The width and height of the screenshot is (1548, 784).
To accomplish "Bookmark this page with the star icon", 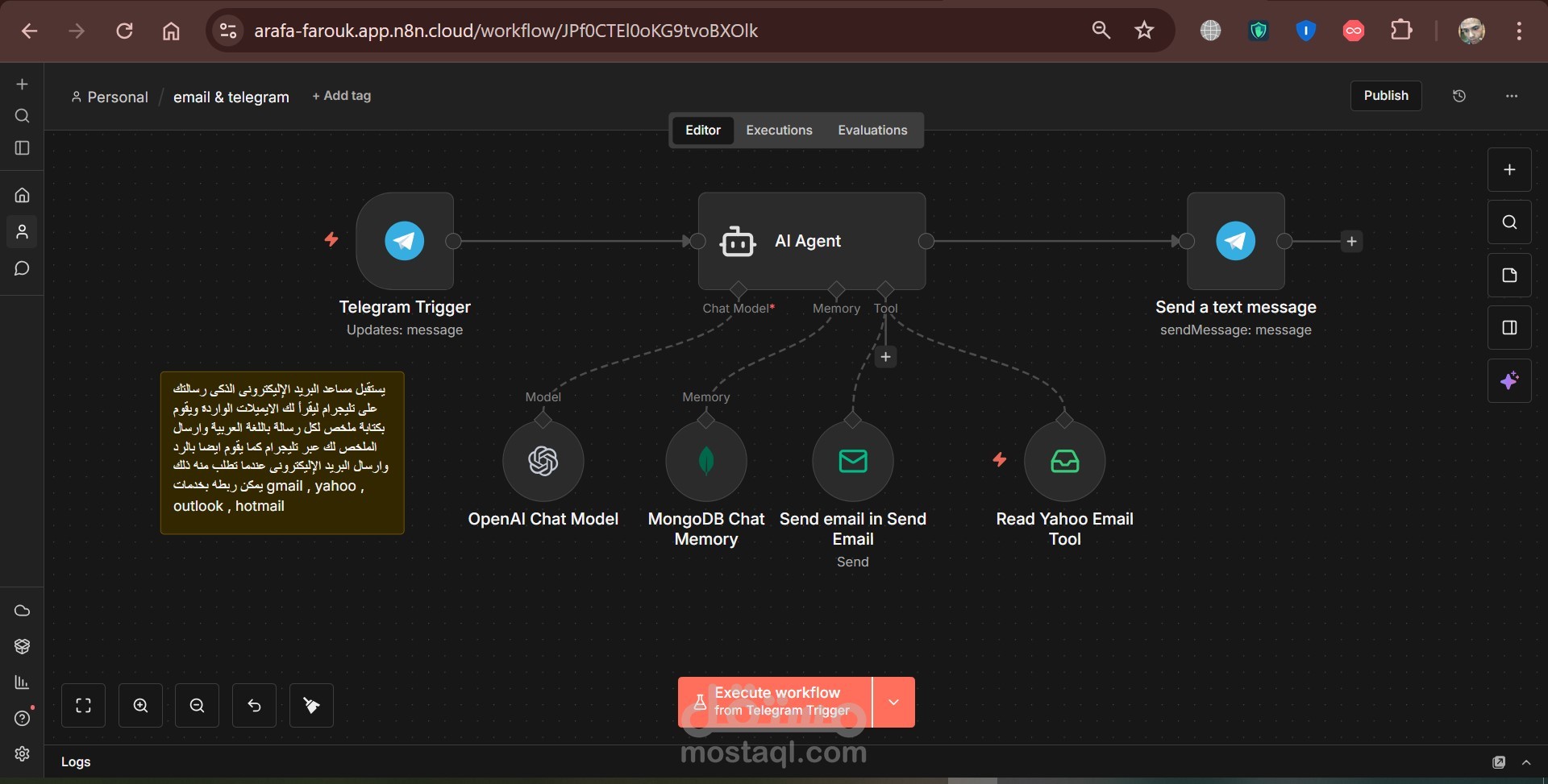I will point(1144,31).
